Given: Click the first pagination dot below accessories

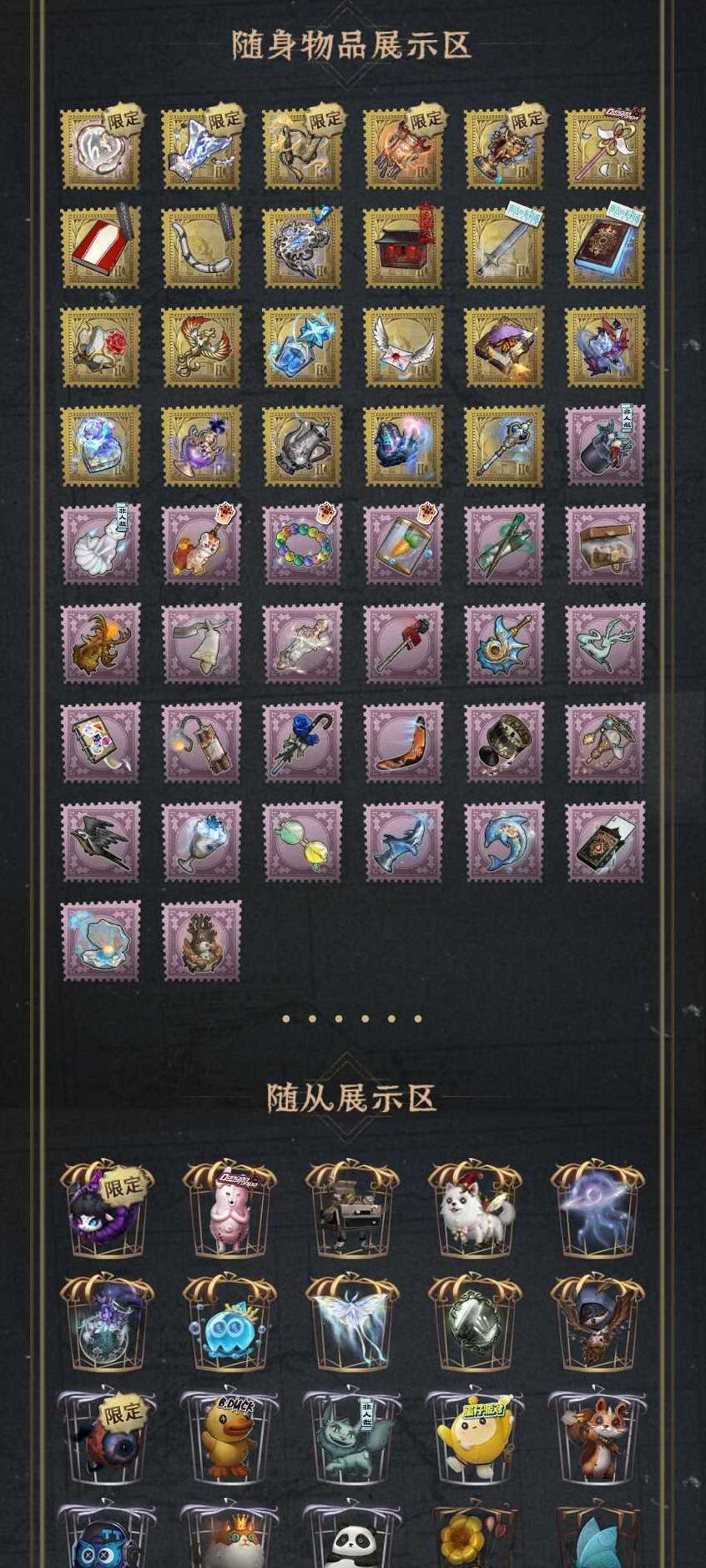Looking at the screenshot, I should 286,1019.
